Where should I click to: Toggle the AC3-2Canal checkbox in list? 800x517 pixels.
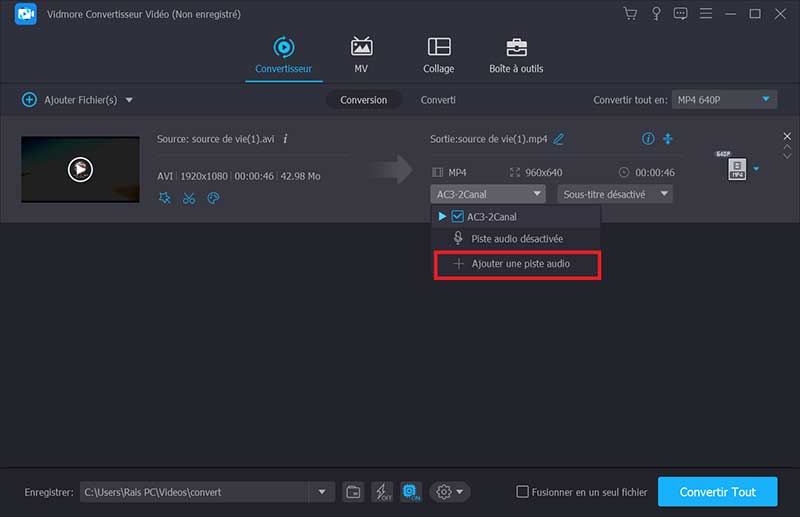pyautogui.click(x=458, y=216)
